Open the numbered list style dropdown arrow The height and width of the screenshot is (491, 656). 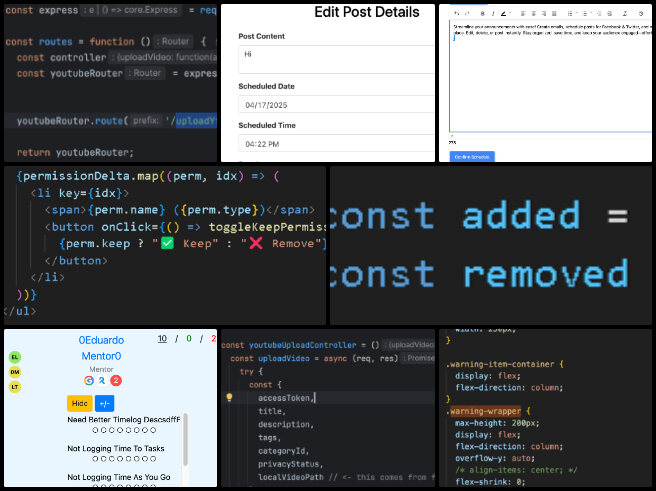[x=592, y=13]
